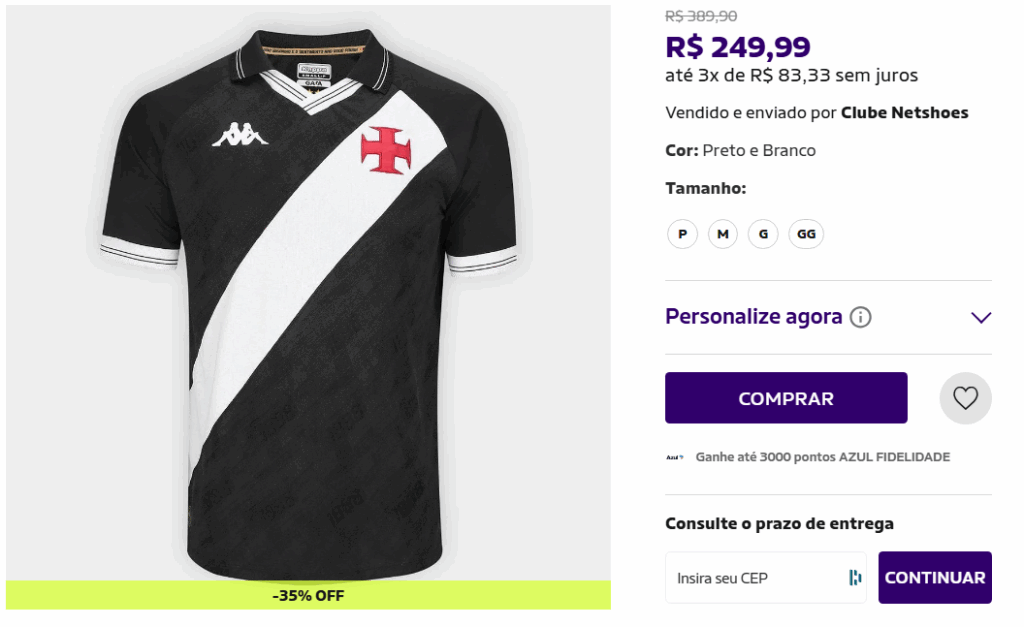Select size P
The height and width of the screenshot is (627, 1024).
[682, 233]
